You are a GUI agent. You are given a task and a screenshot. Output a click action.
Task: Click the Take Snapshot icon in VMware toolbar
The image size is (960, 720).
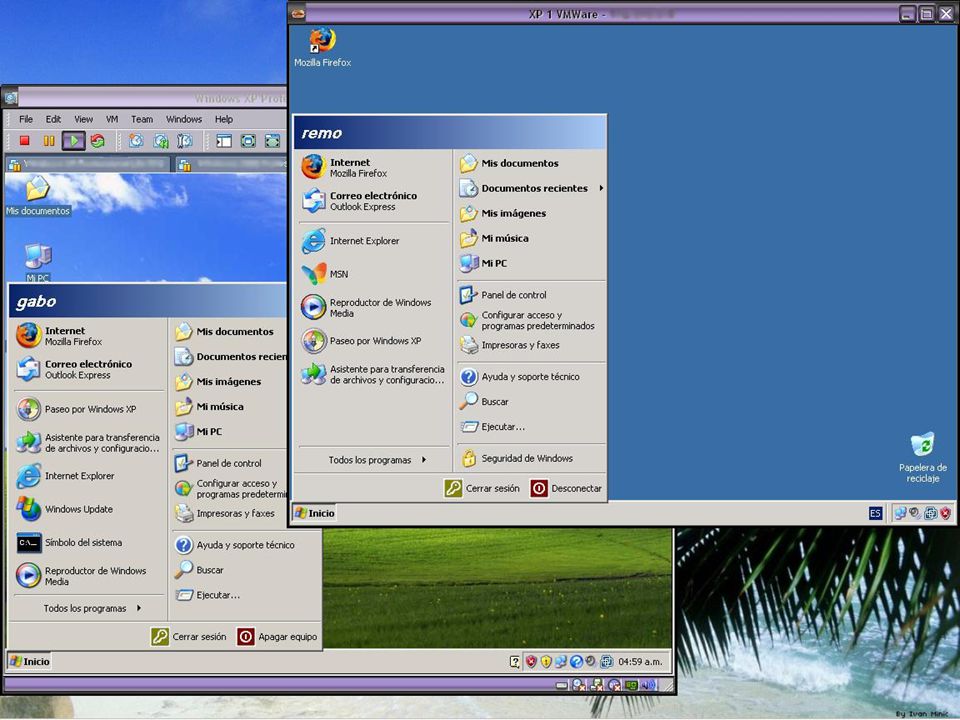pos(136,141)
